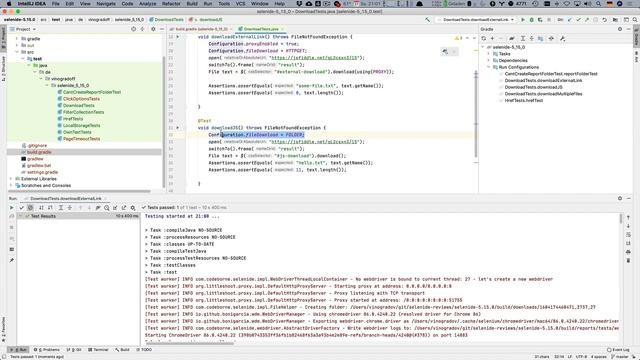Select opened file locate icon in Project panel
The height and width of the screenshot is (360, 640).
[133, 29]
